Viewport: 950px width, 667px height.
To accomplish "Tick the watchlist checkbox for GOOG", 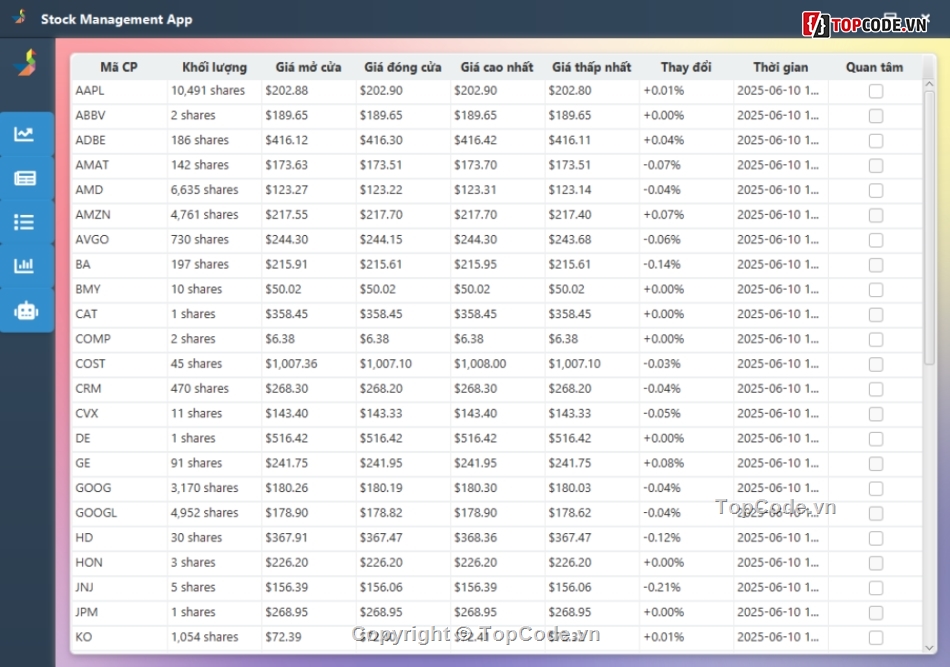I will click(875, 488).
